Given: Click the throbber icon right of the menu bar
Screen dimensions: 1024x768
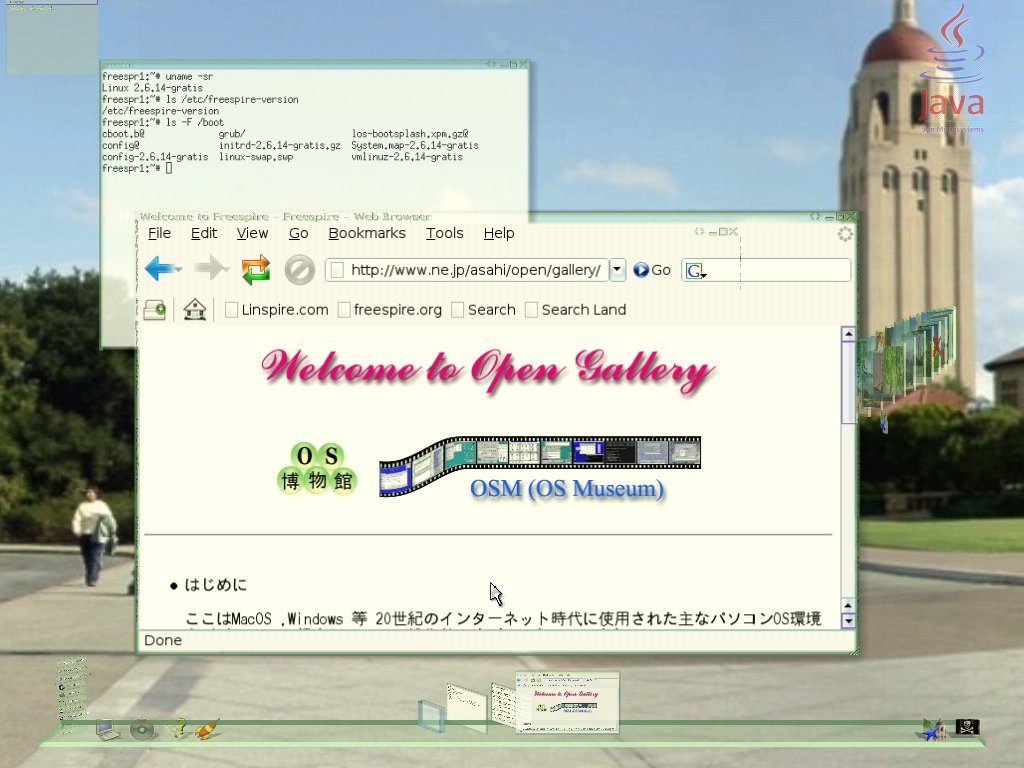Looking at the screenshot, I should (845, 234).
